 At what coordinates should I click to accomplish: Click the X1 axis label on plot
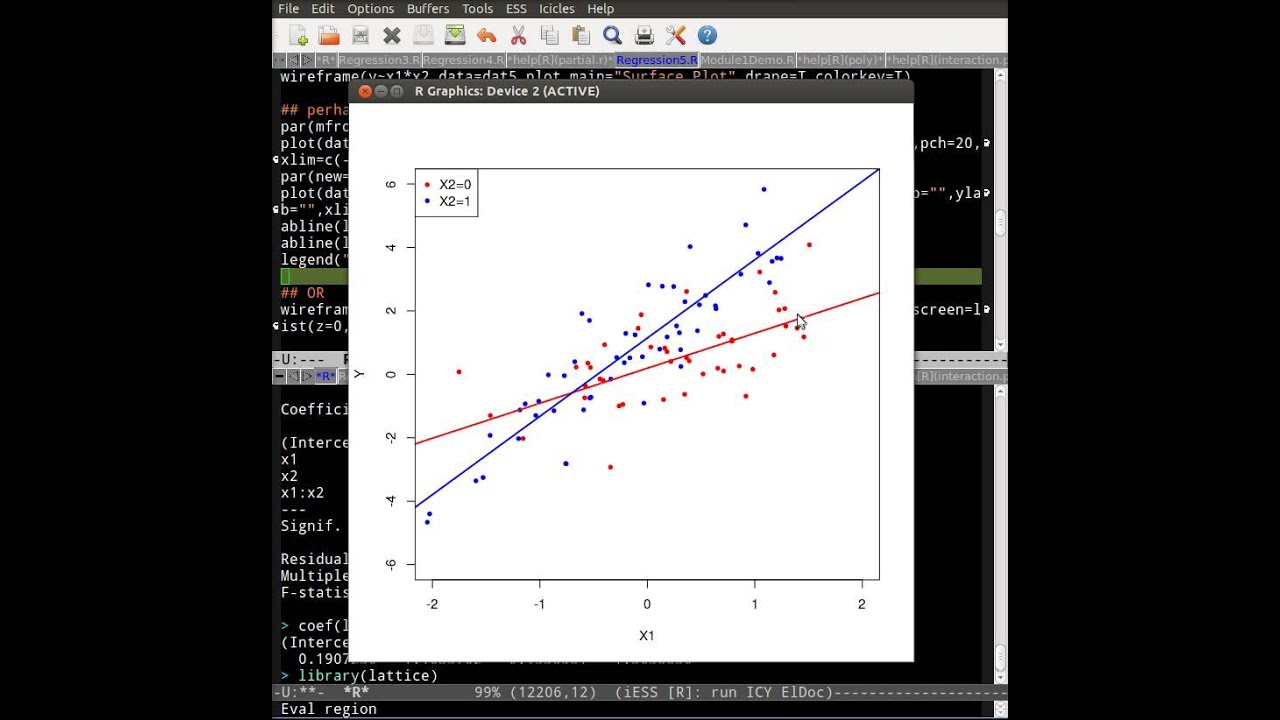pos(647,635)
